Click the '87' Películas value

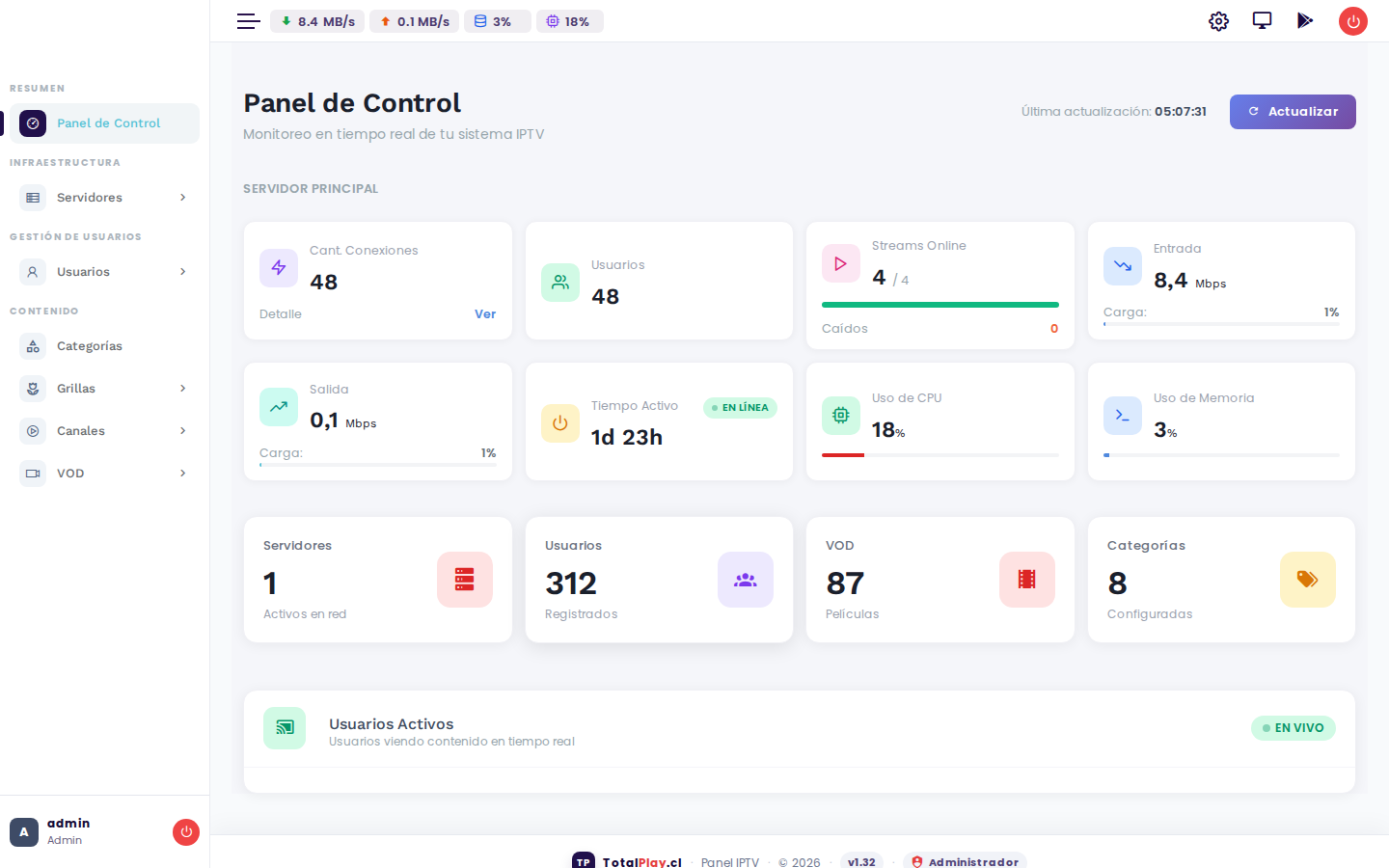click(x=845, y=583)
